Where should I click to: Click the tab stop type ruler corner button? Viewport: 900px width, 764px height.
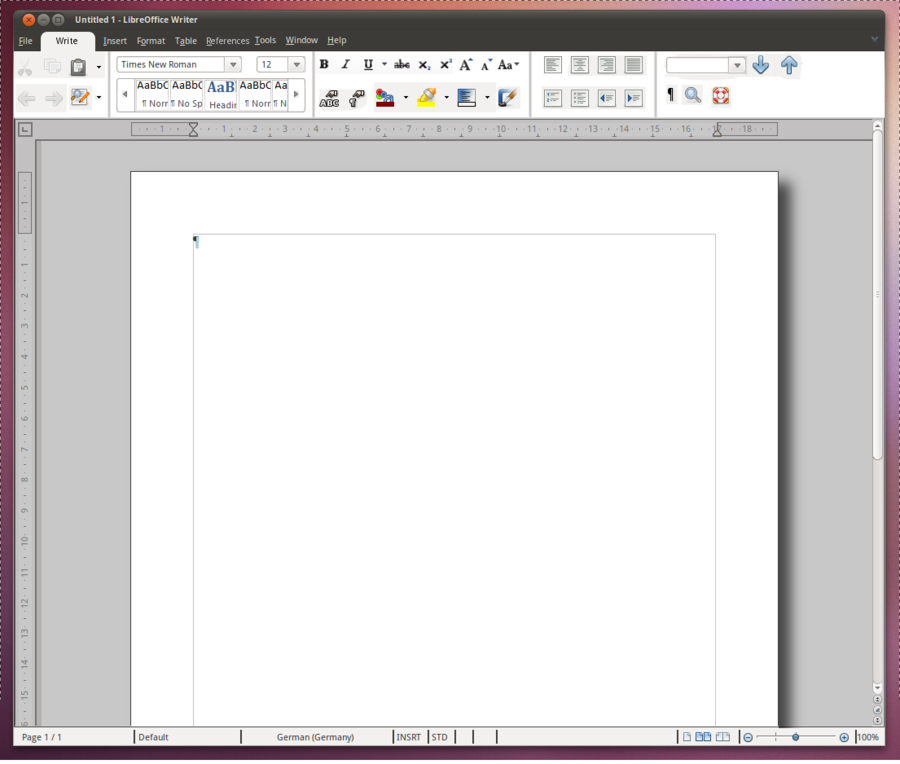pyautogui.click(x=25, y=130)
